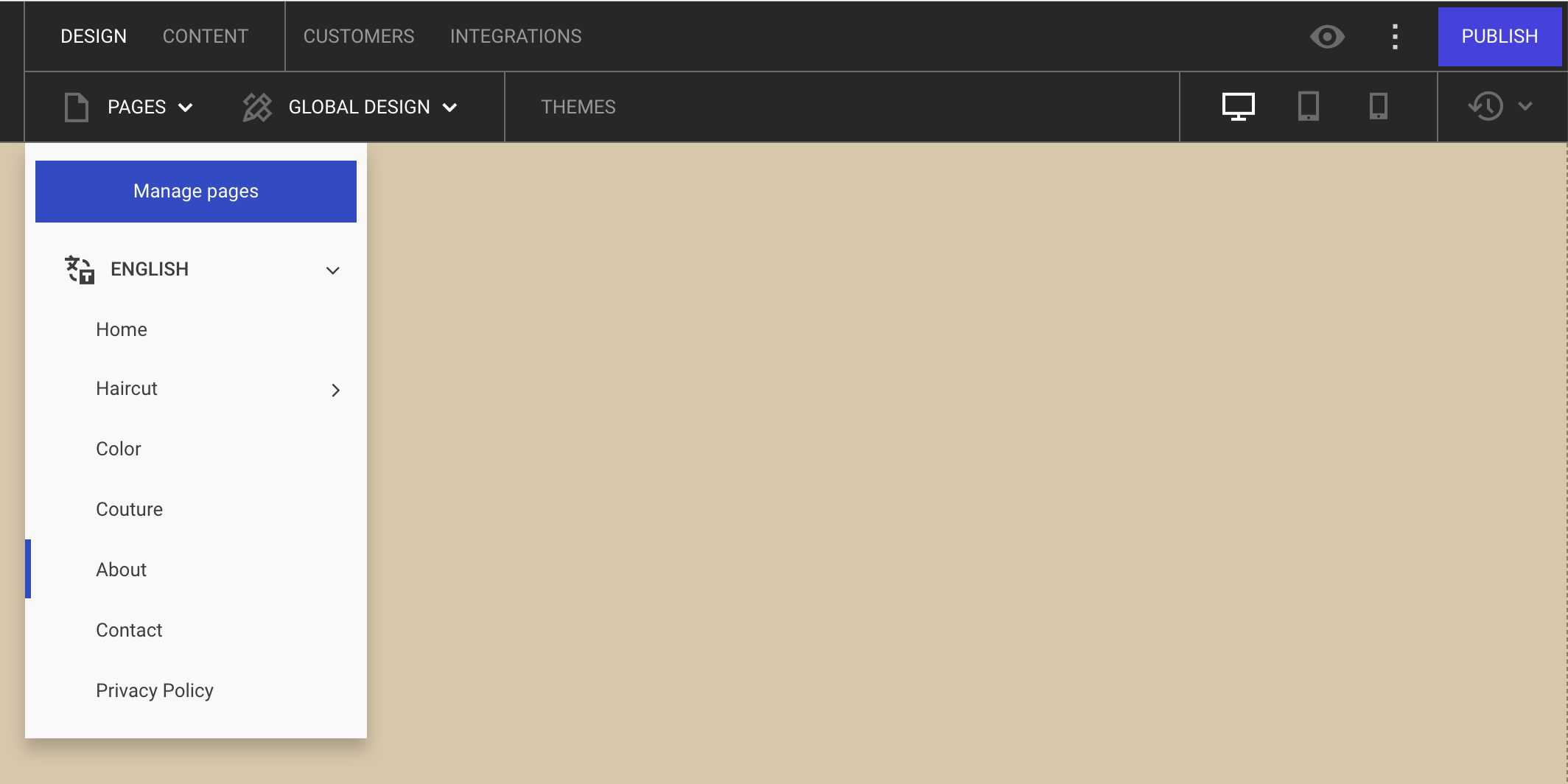Image resolution: width=1568 pixels, height=784 pixels.
Task: Open the PAGES dropdown
Action: (150, 108)
